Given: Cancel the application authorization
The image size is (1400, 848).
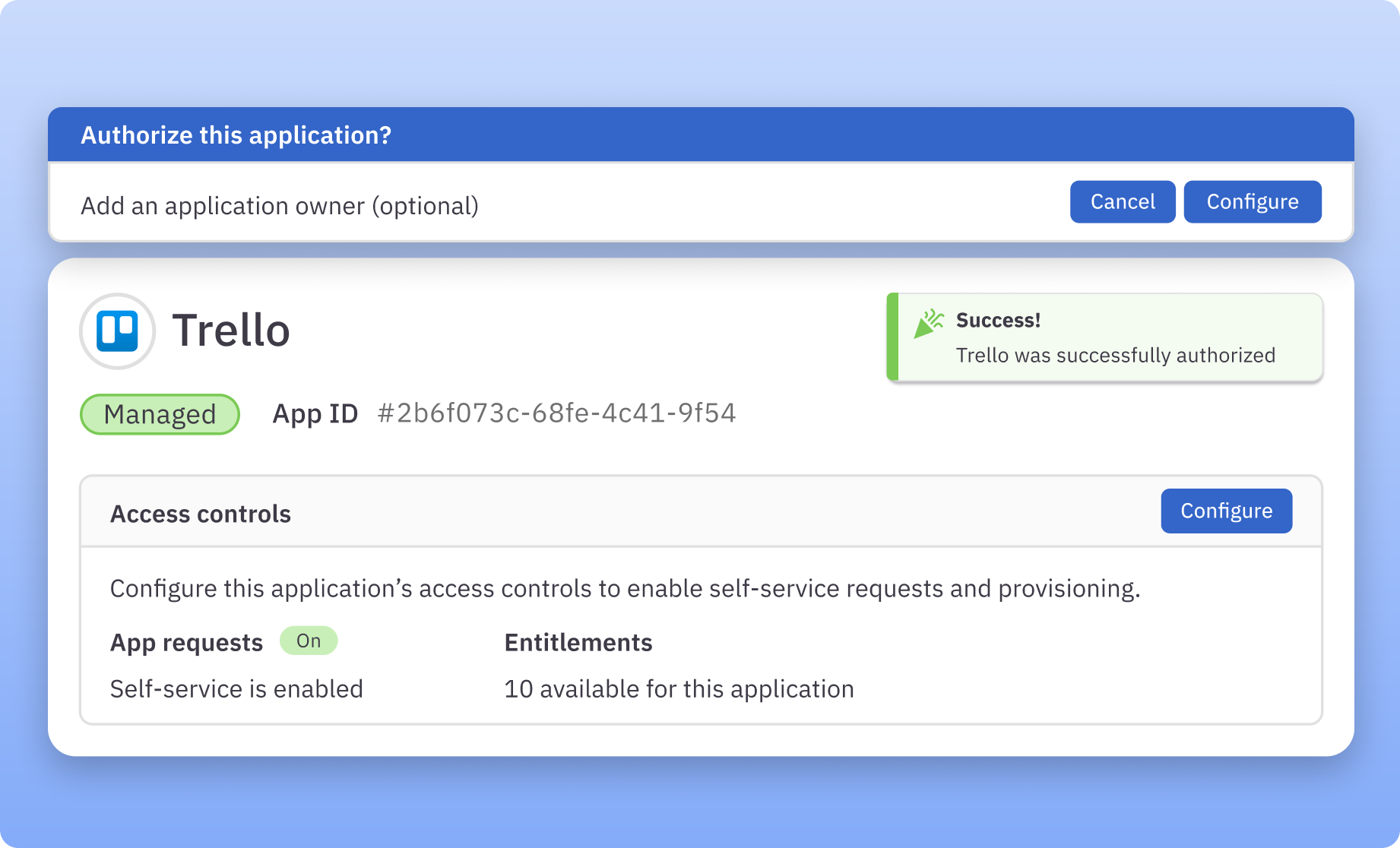Looking at the screenshot, I should (x=1122, y=201).
